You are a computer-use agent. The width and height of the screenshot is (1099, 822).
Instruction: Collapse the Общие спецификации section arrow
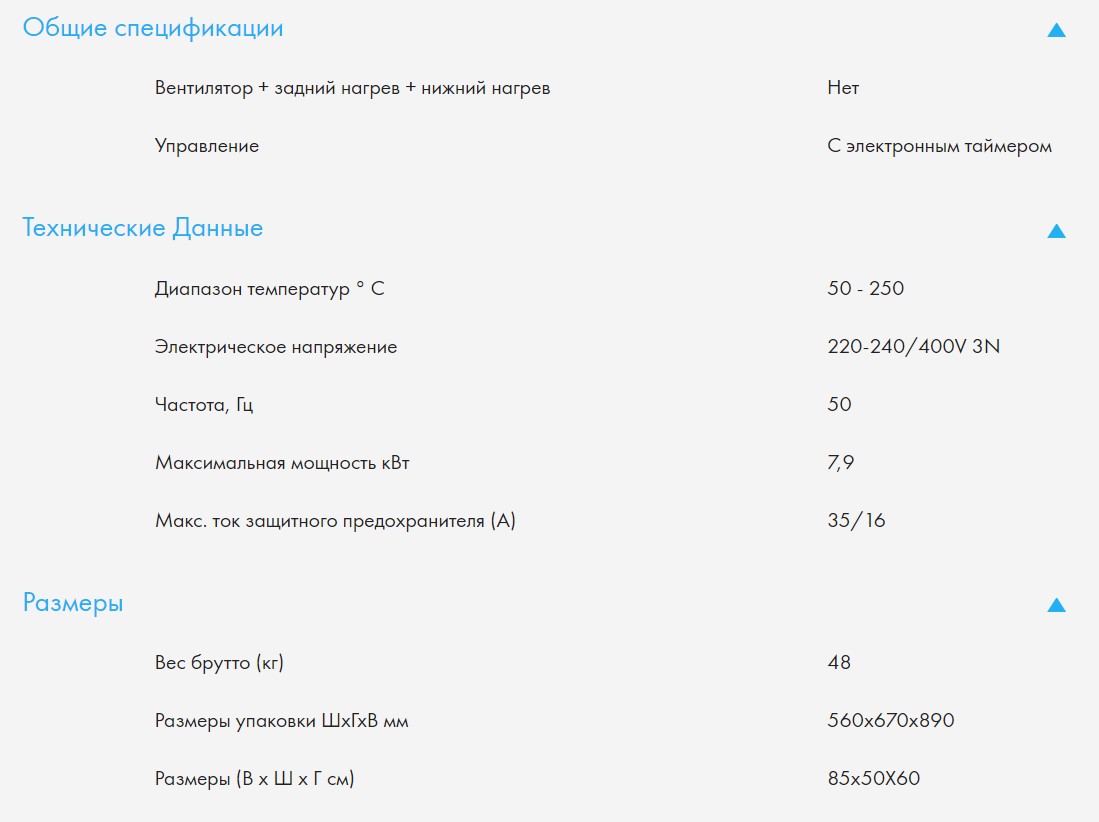(x=1056, y=30)
